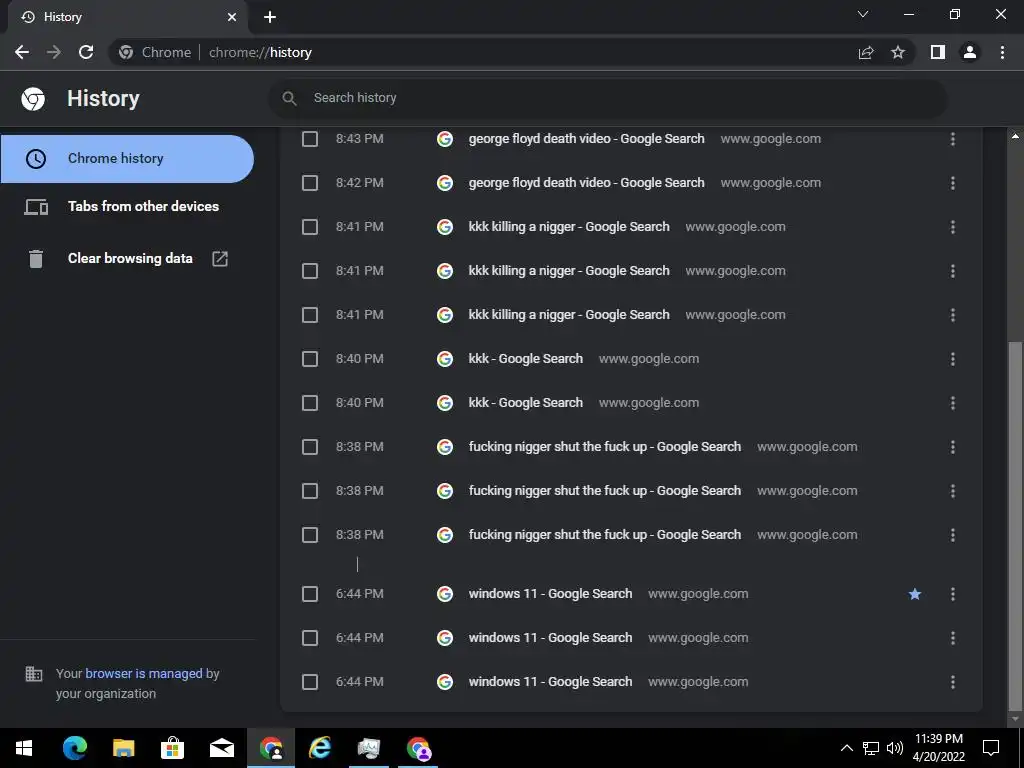Select Chrome history in the sidebar
1024x768 pixels.
127,159
